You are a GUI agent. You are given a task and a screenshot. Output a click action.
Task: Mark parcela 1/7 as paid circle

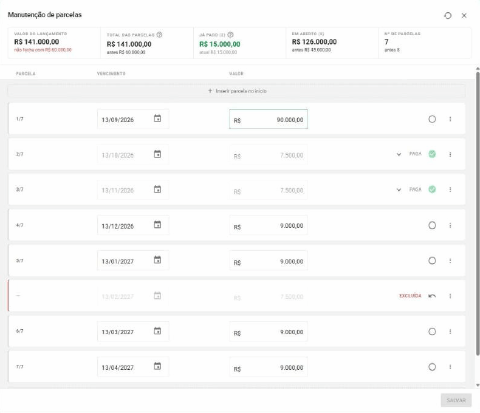(x=432, y=119)
